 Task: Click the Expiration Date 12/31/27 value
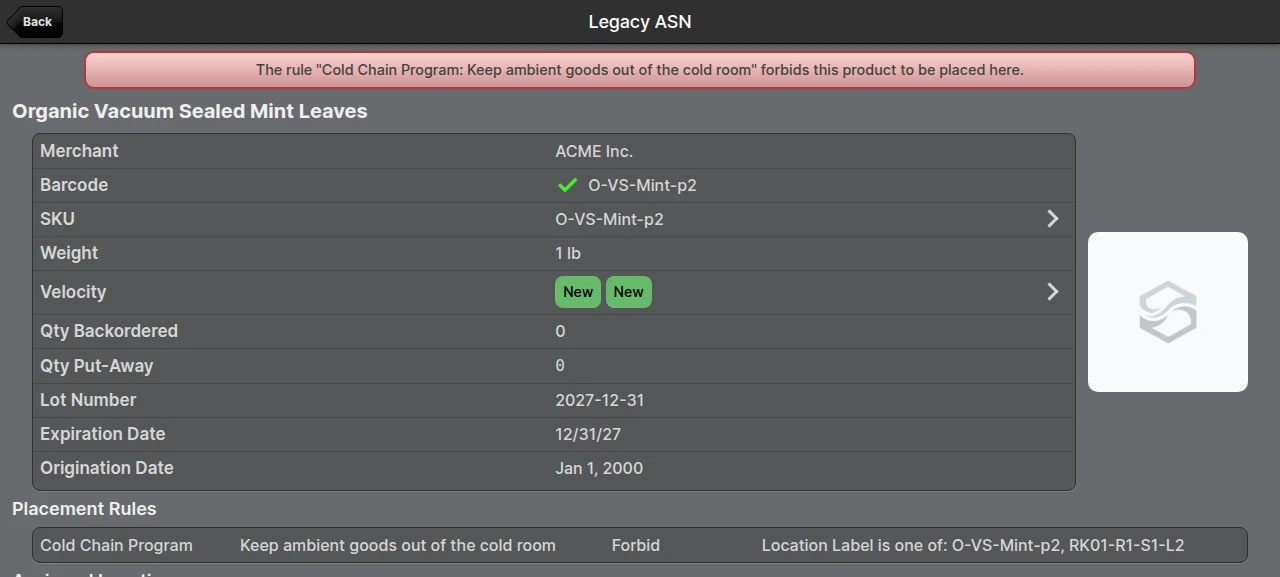(588, 434)
